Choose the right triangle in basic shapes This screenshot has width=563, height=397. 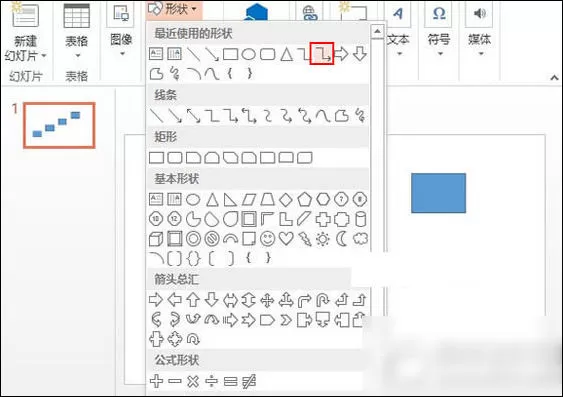(x=230, y=199)
